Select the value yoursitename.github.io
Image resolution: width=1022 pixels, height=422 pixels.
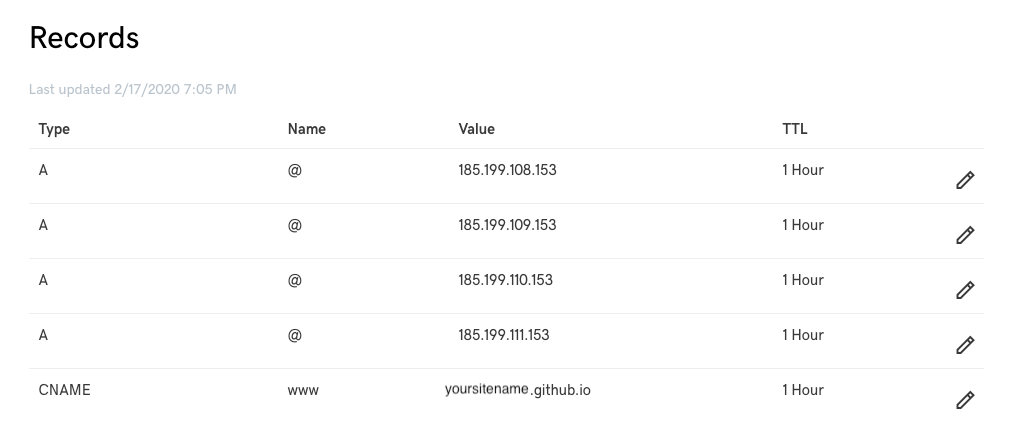[518, 390]
